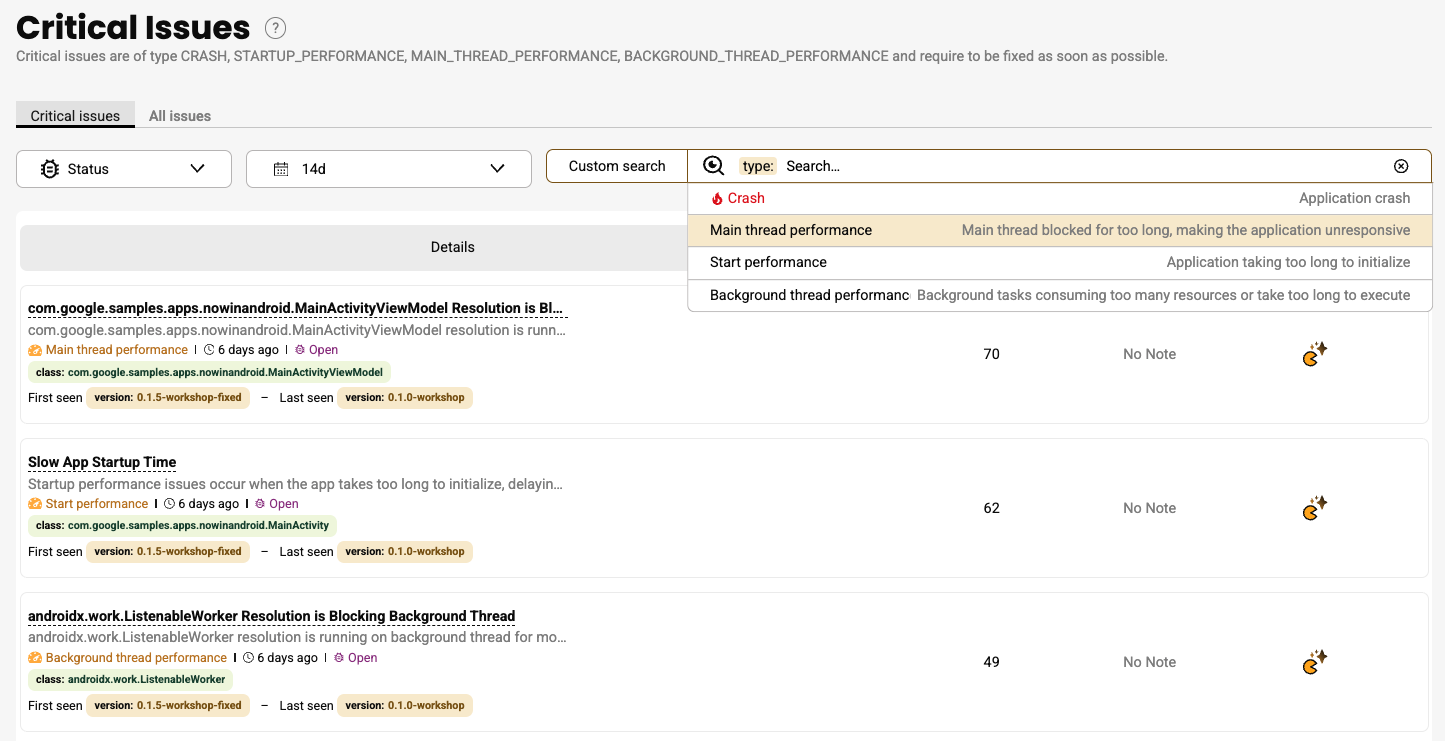Image resolution: width=1445 pixels, height=741 pixels.
Task: Click AI assistant icon for MainActivityViewModel issue
Action: click(x=1314, y=354)
